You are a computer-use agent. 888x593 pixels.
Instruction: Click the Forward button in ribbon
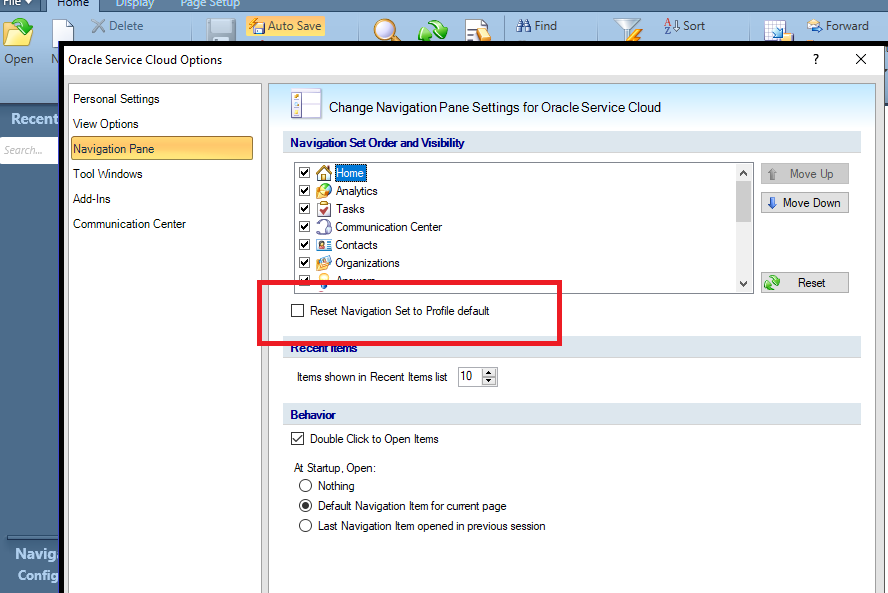838,26
